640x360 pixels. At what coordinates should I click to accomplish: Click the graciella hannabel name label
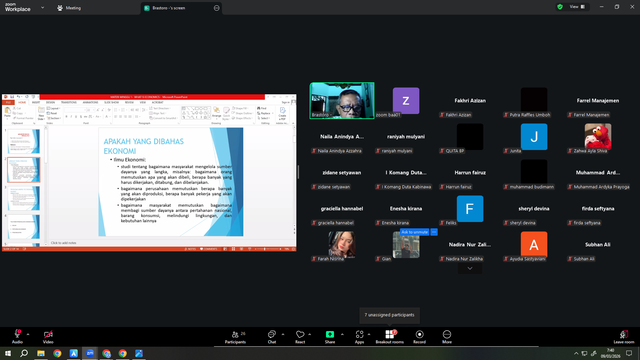pyautogui.click(x=333, y=222)
